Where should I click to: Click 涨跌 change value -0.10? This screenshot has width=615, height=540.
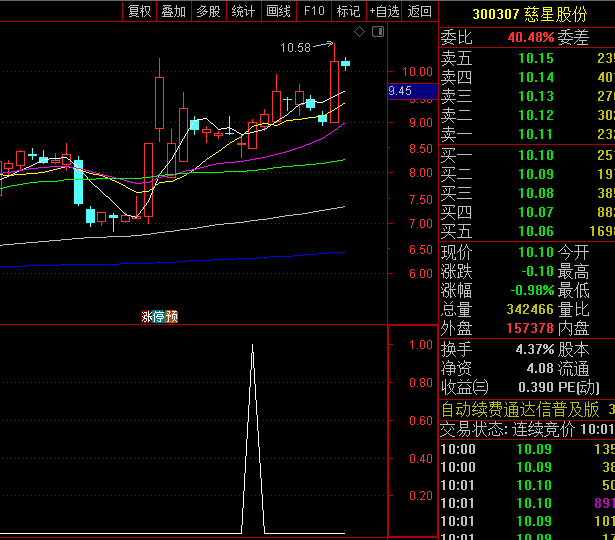point(537,271)
